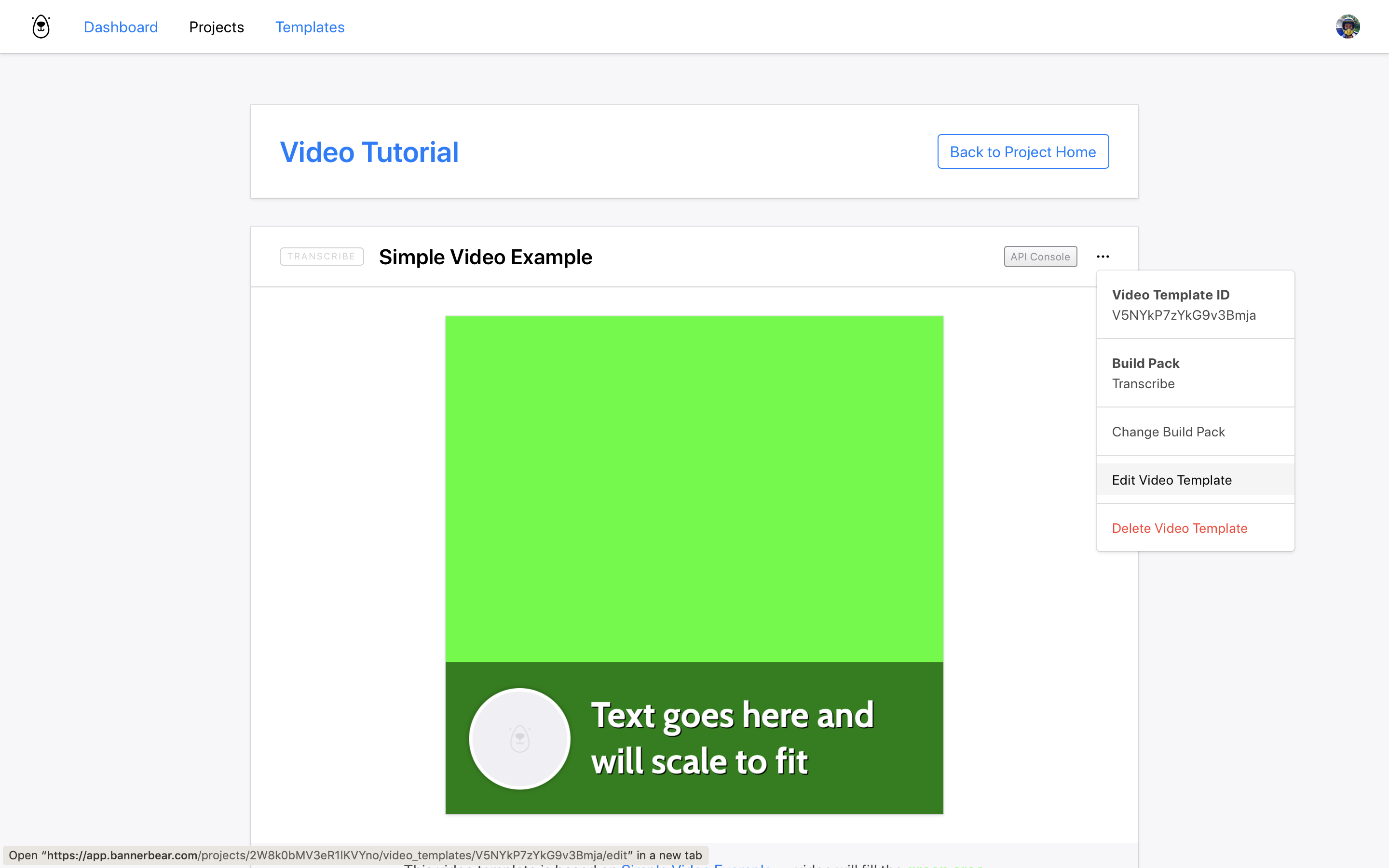
Task: Click the bright green video area
Action: pos(694,488)
